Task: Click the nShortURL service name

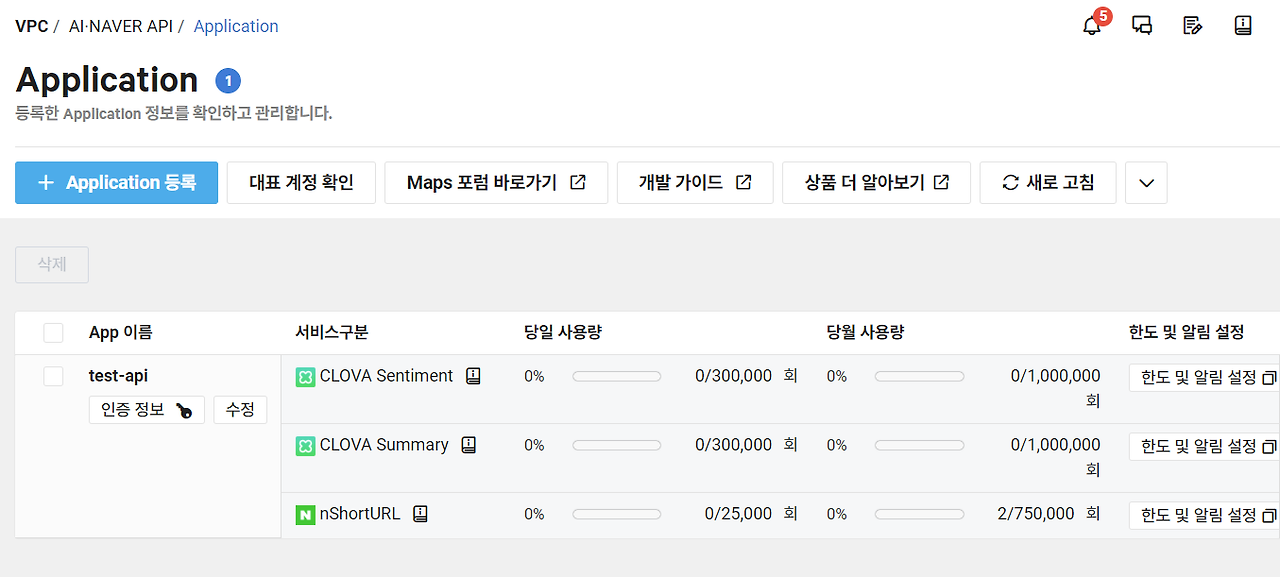Action: [x=360, y=514]
